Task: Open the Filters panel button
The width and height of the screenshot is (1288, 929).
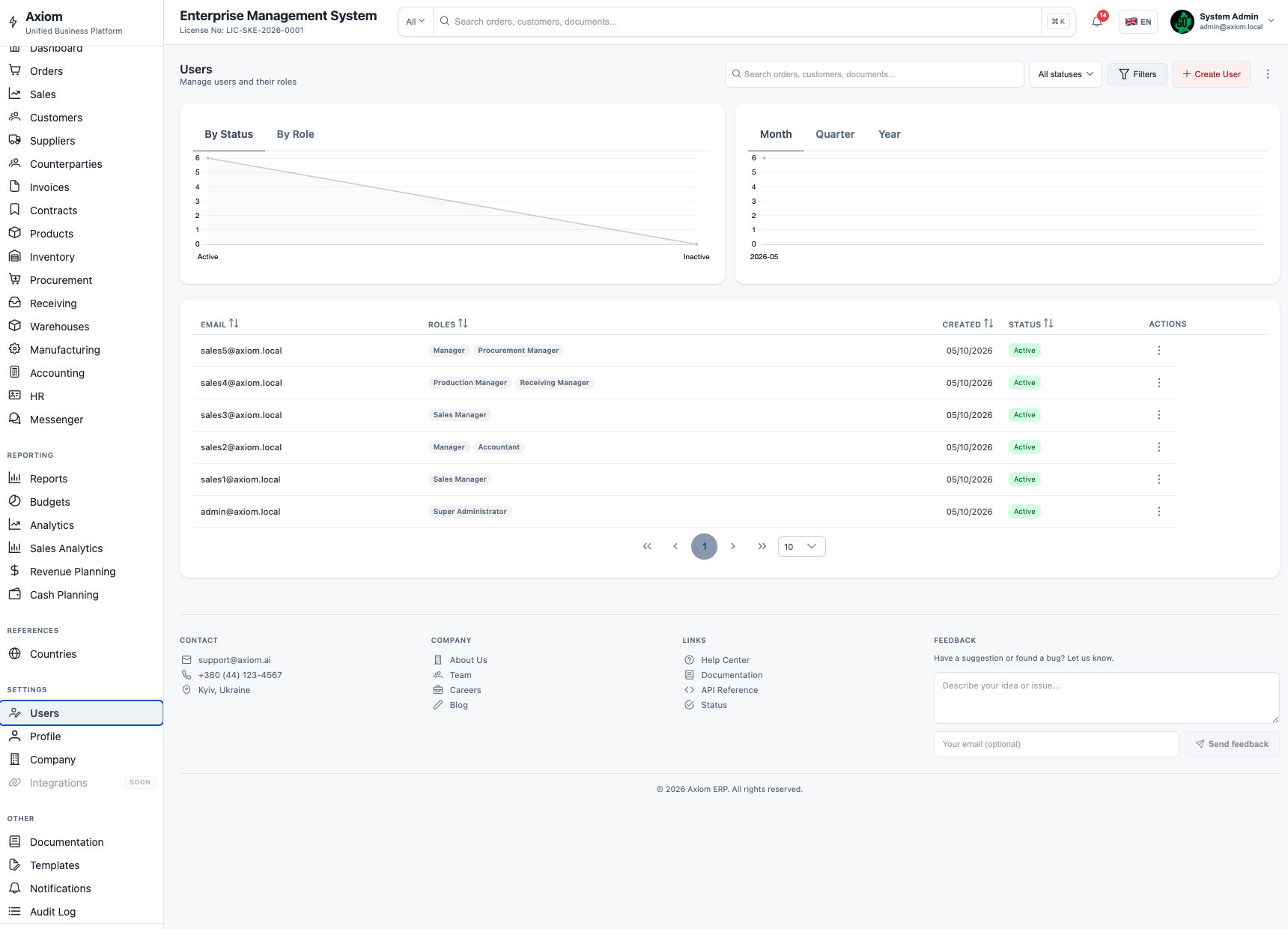Action: coord(1137,74)
